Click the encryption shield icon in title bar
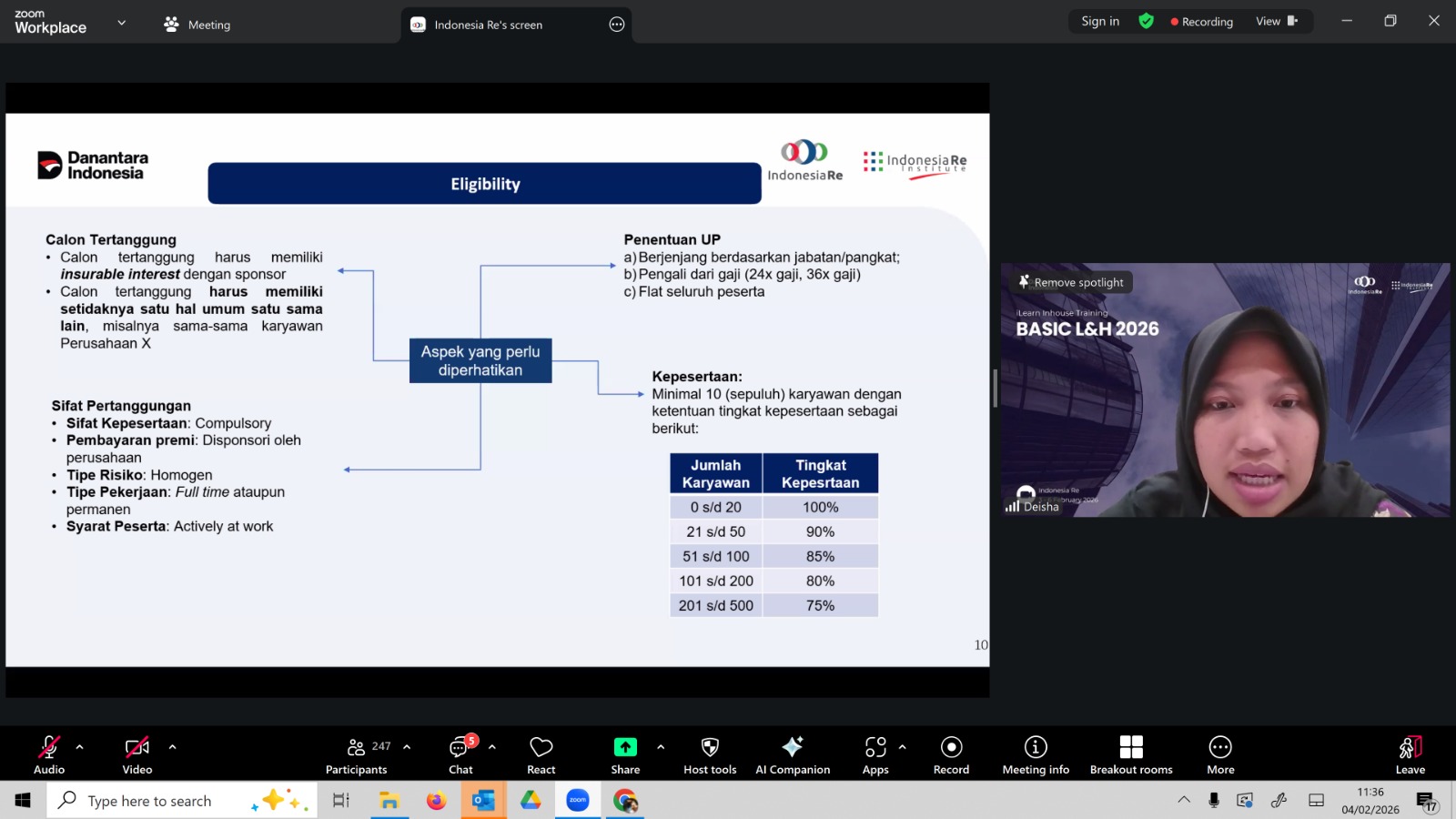This screenshot has height=819, width=1456. point(1146,21)
